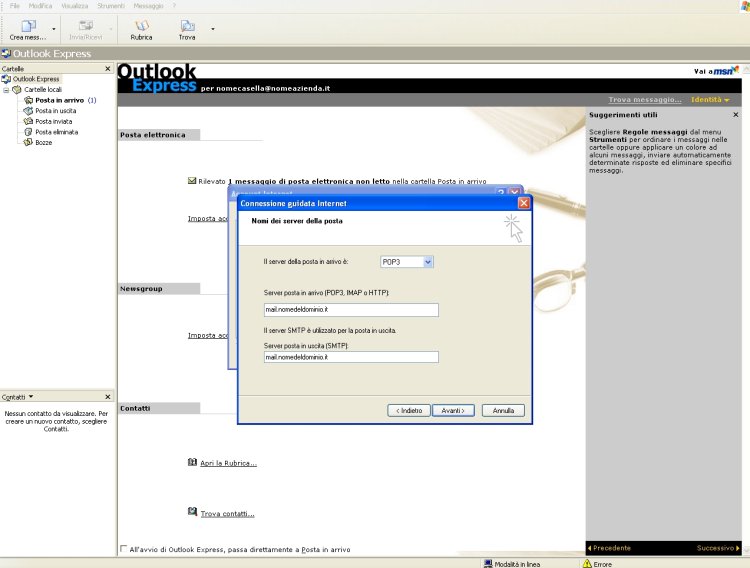Open the Visualizza menu
The height and width of the screenshot is (568, 750).
pos(75,6)
